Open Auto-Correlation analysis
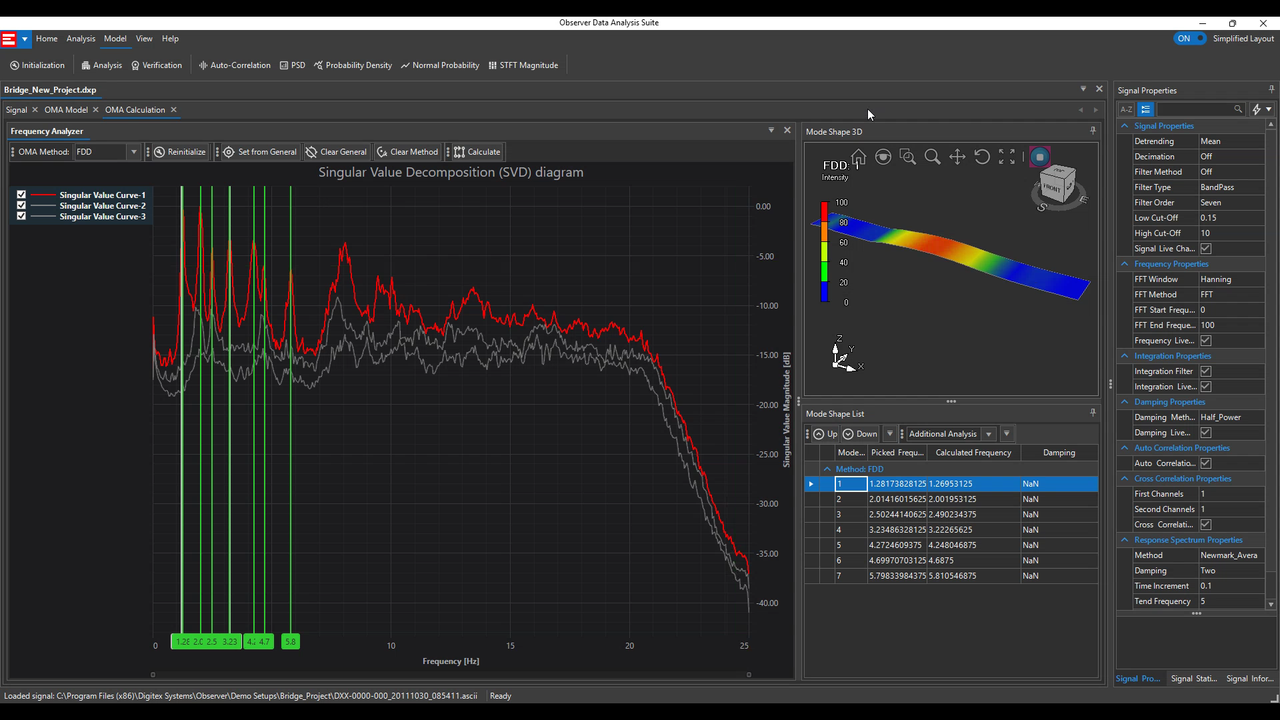The width and height of the screenshot is (1280, 720). tap(234, 65)
